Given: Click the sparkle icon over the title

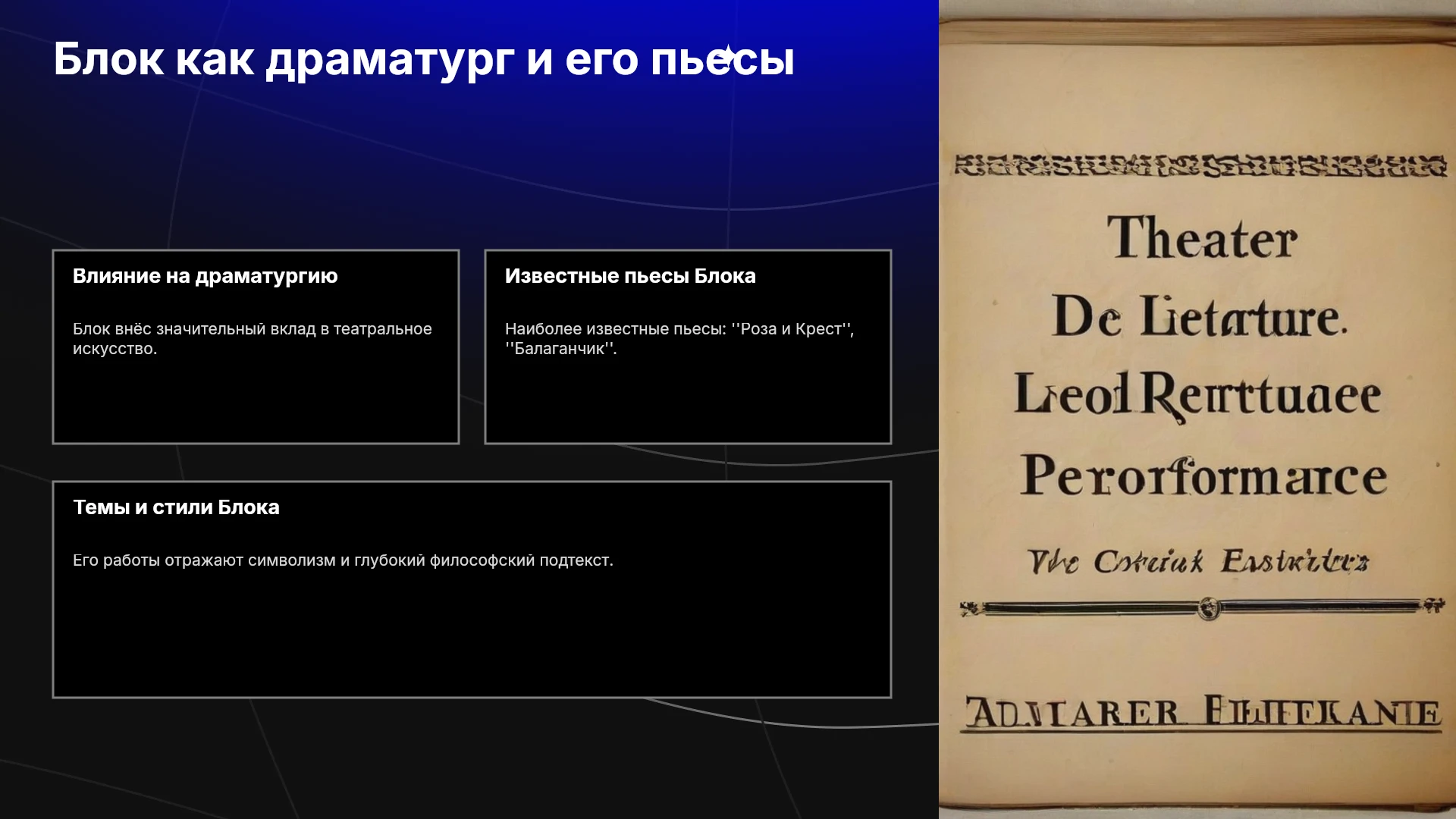Looking at the screenshot, I should click(x=727, y=57).
